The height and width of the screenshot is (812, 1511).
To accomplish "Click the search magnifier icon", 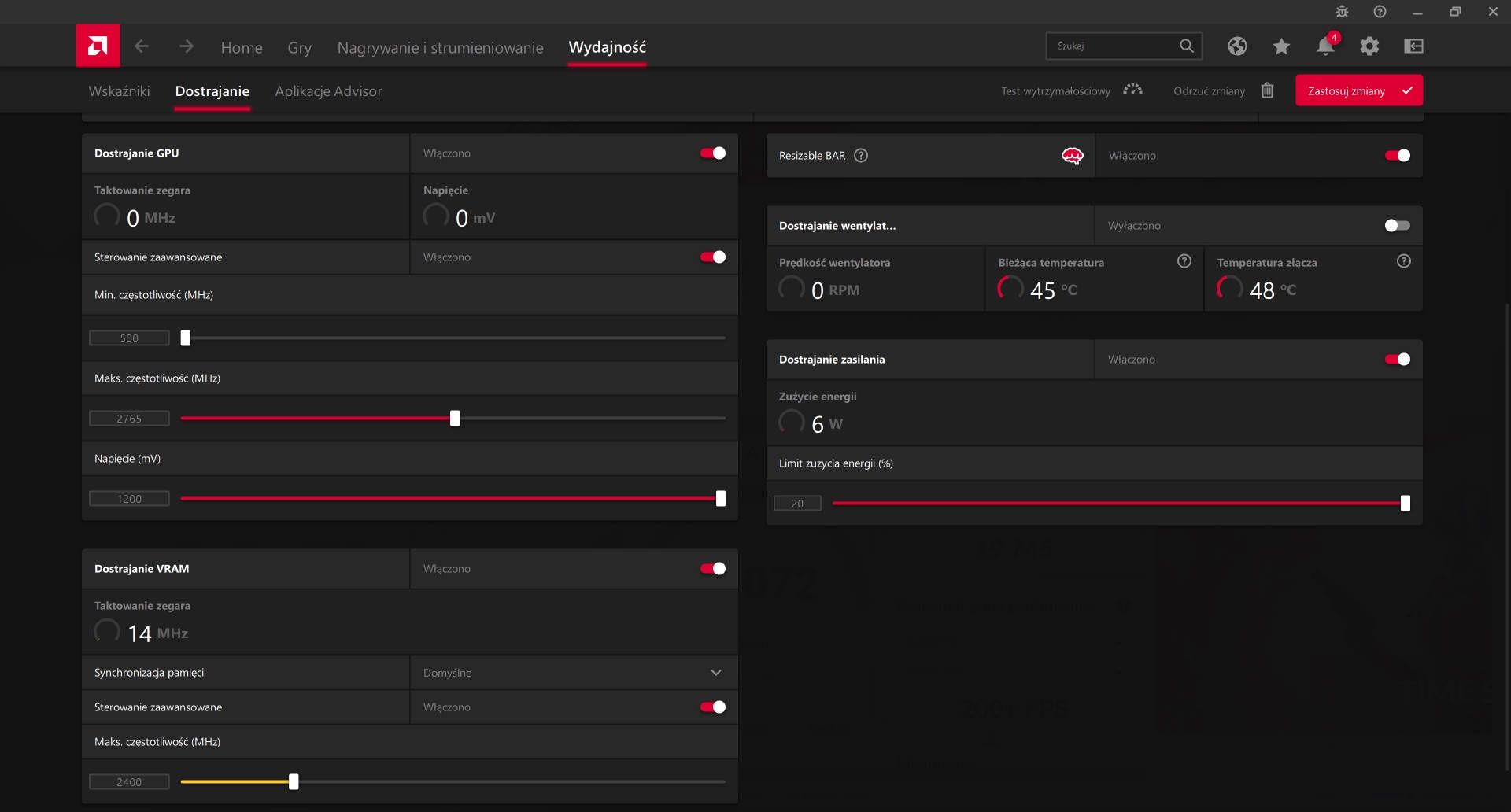I will tap(1187, 46).
